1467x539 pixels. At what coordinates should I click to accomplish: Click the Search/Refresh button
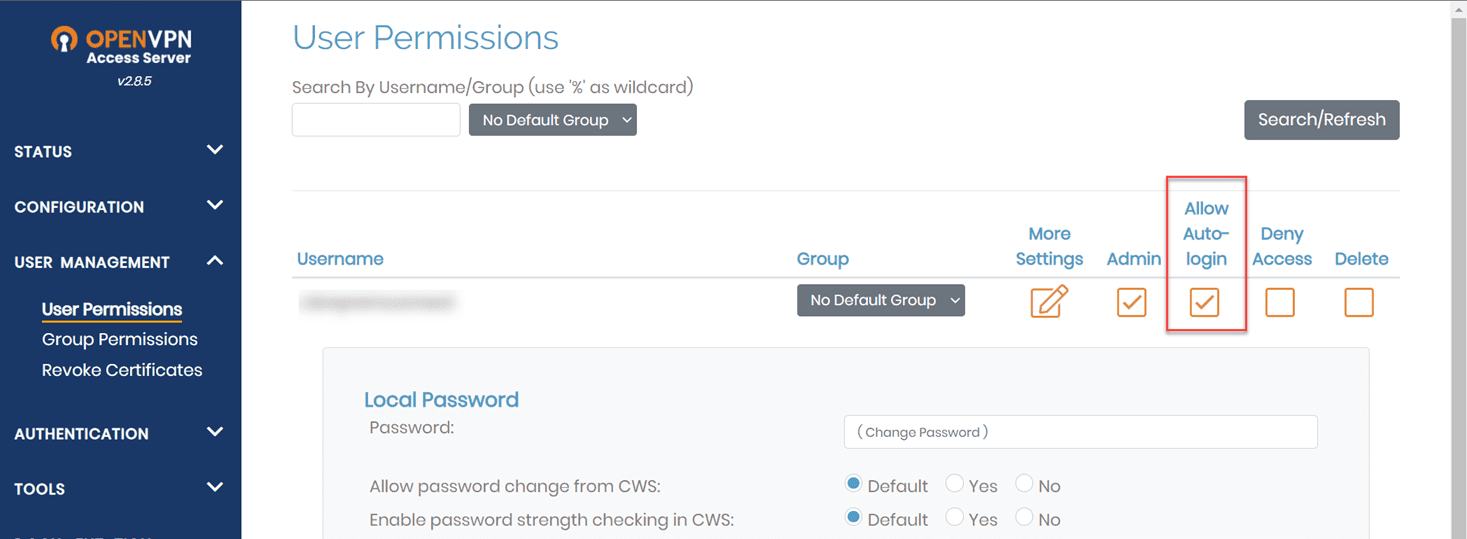point(1321,120)
